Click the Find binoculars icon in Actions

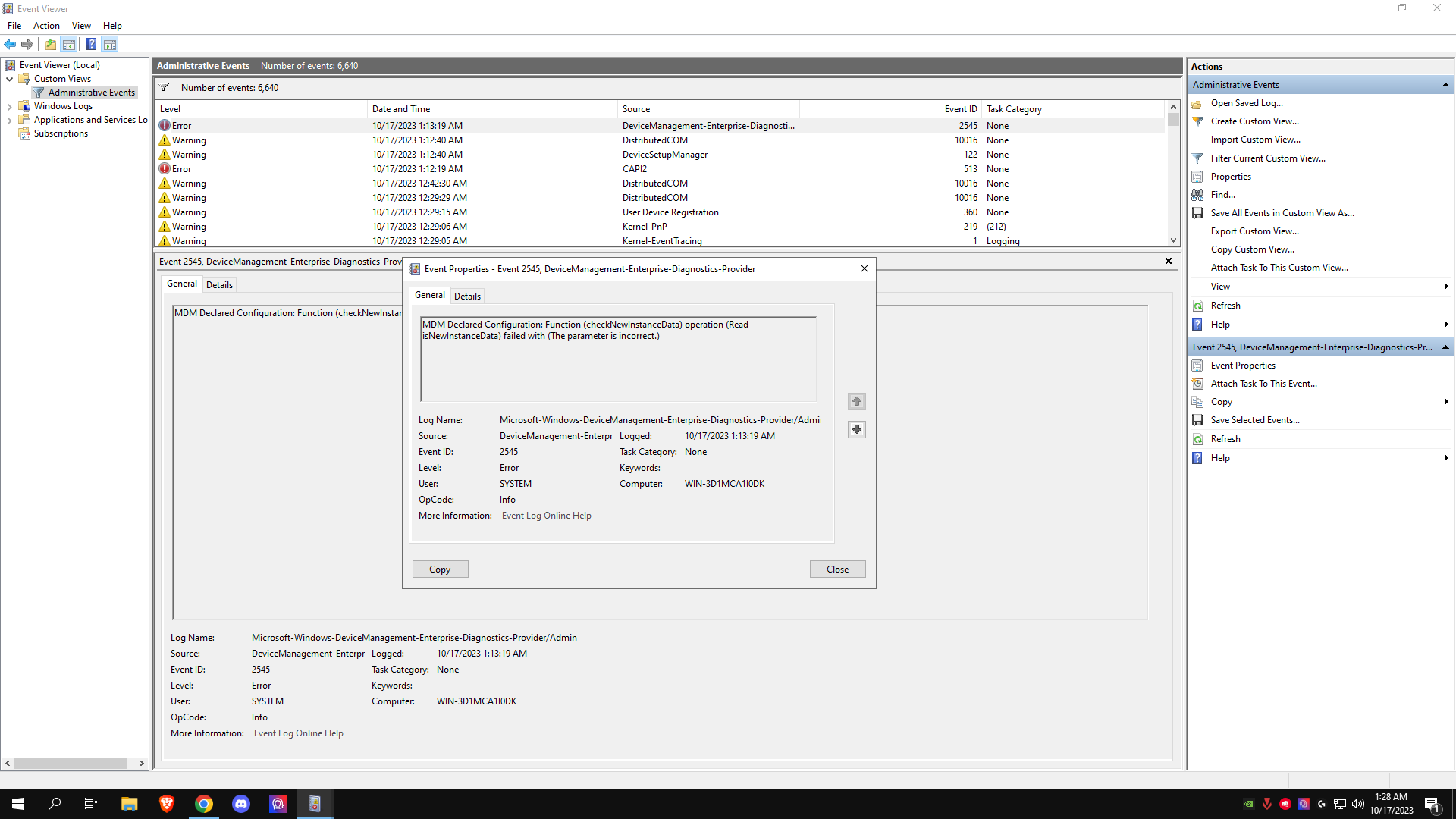[1197, 195]
